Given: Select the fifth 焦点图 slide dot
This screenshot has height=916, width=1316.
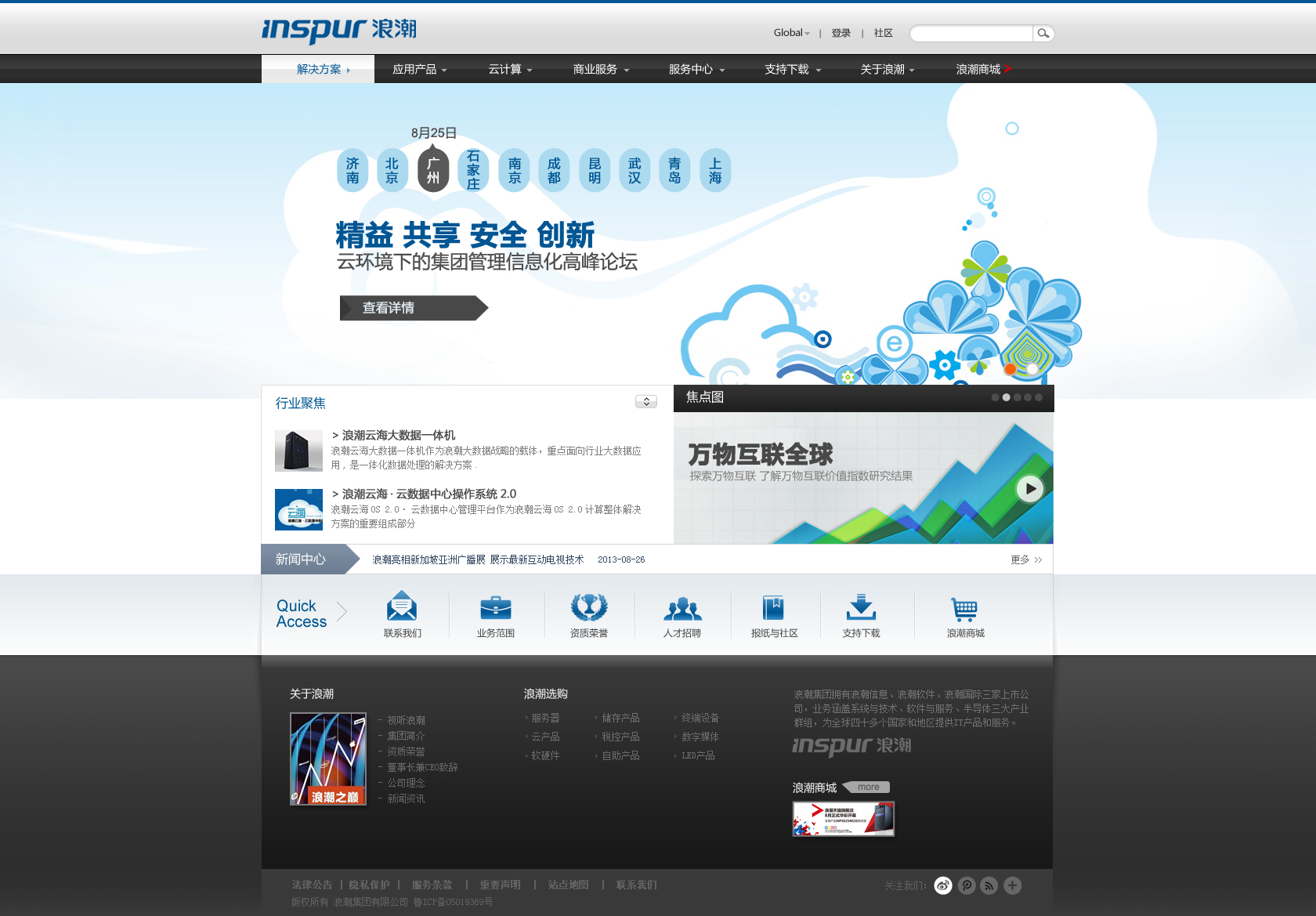Looking at the screenshot, I should pos(1039,397).
